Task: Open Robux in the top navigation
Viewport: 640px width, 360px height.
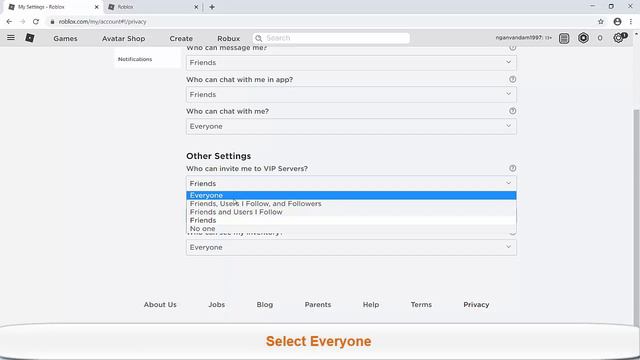Action: tap(229, 38)
